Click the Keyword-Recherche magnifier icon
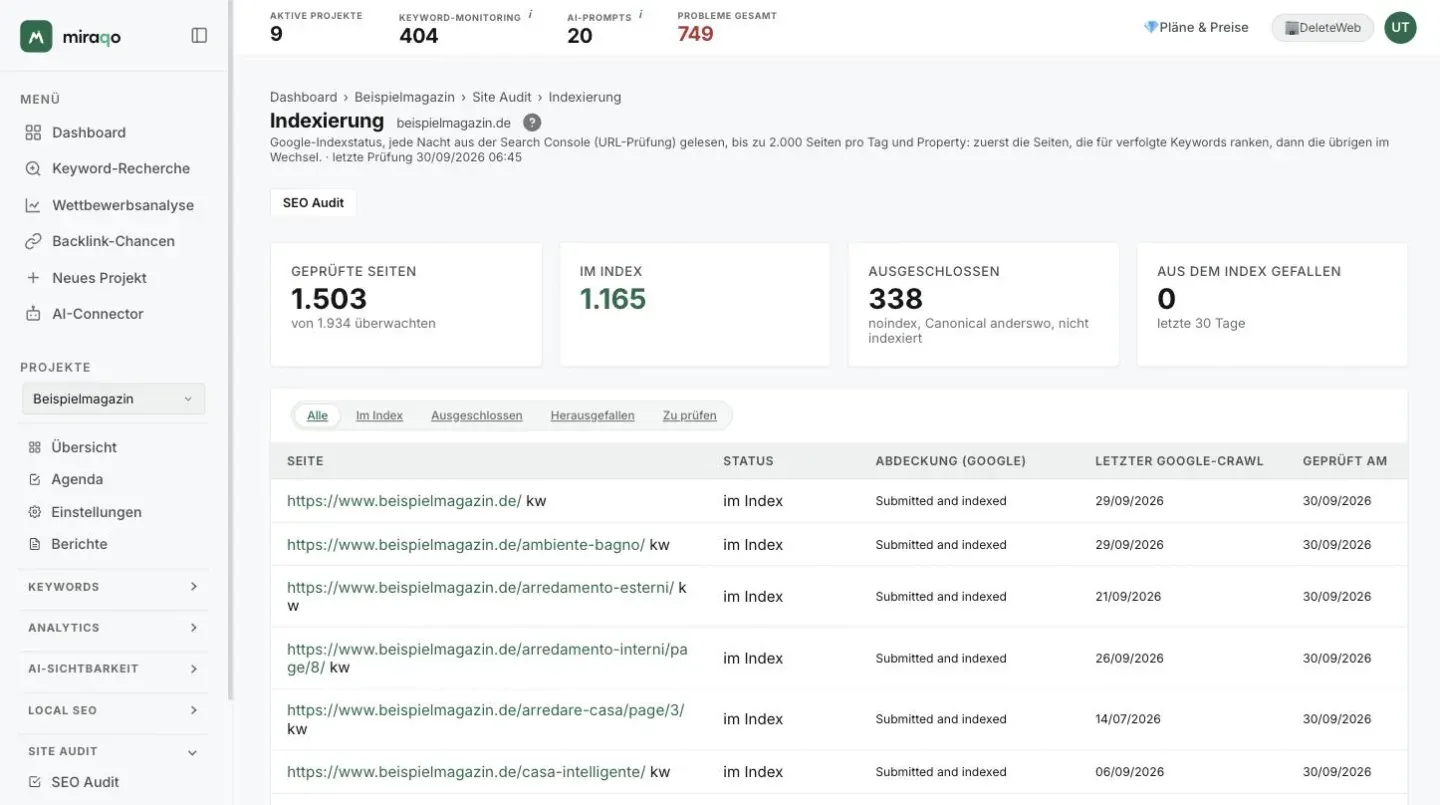 33,169
